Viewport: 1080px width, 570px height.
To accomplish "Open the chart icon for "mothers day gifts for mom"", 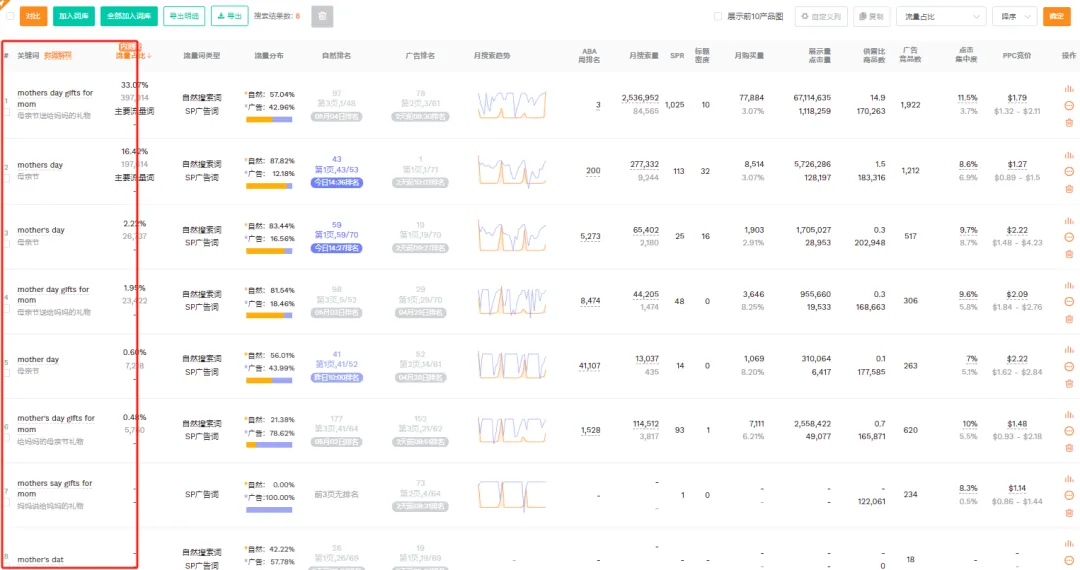I will point(1068,89).
